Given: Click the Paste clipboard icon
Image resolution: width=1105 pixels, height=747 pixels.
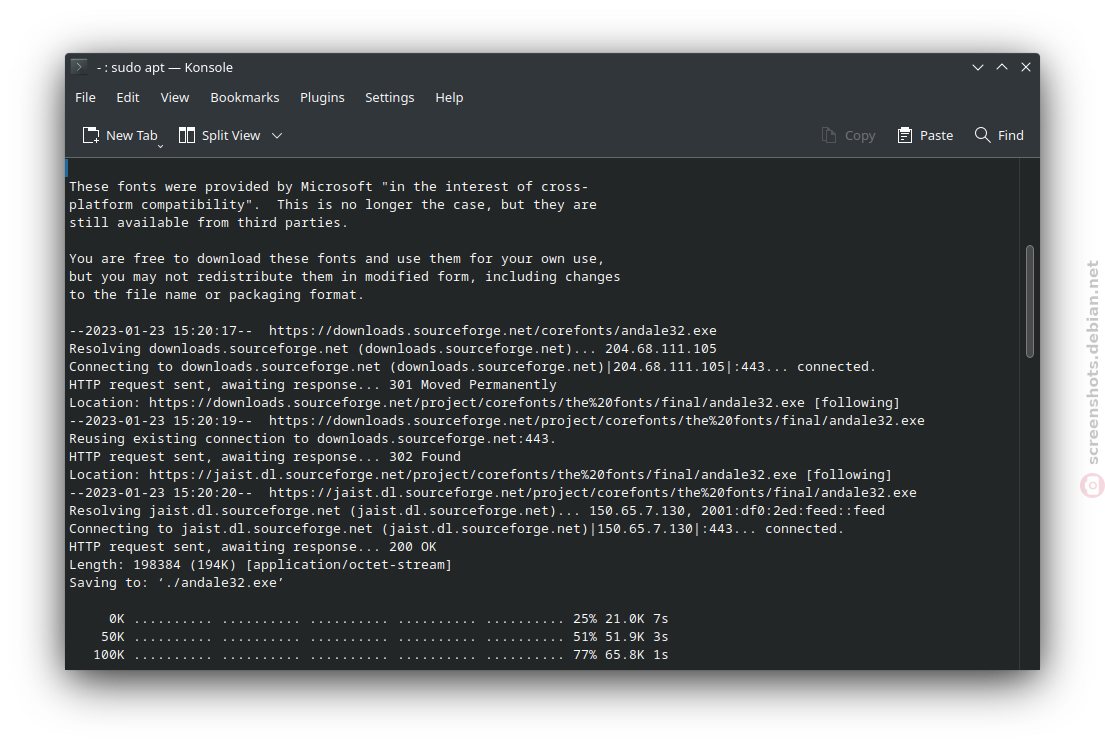Looking at the screenshot, I should [905, 135].
